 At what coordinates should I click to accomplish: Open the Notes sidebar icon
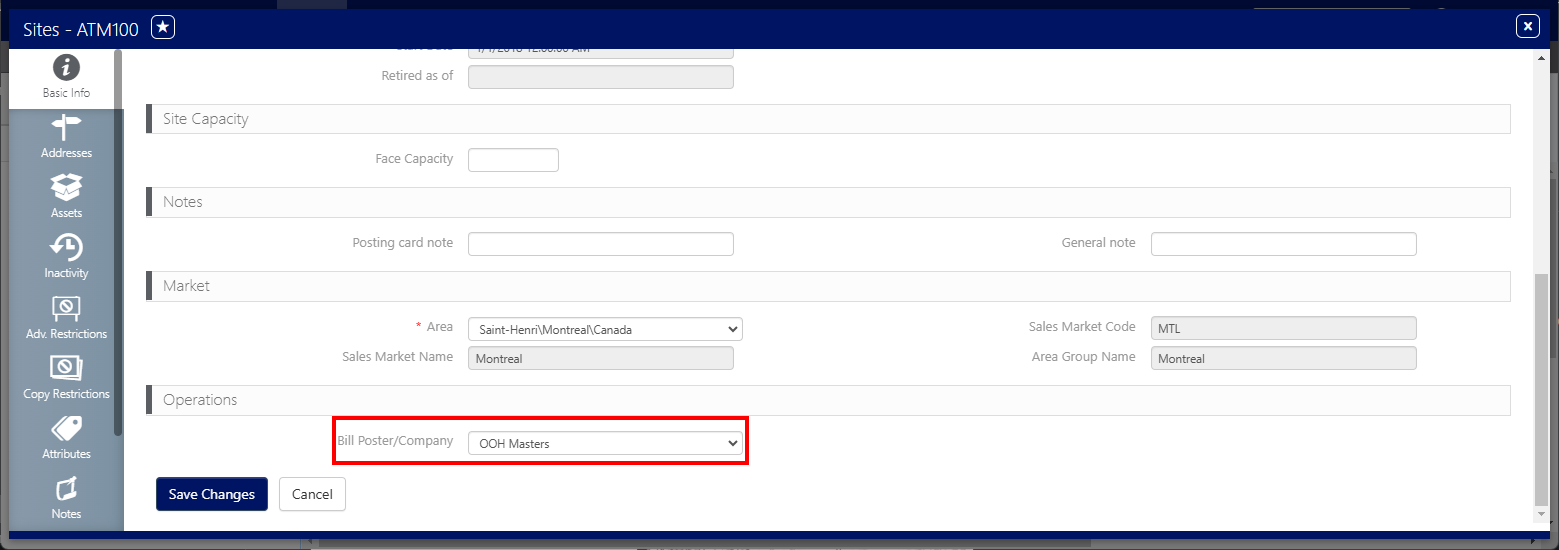tap(66, 489)
